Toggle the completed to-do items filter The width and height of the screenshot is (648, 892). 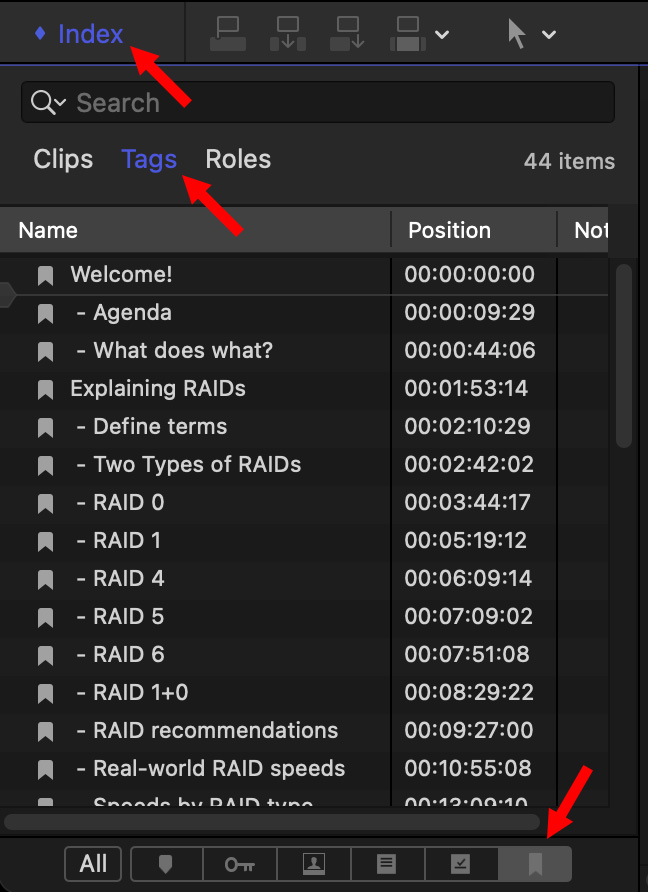pyautogui.click(x=461, y=864)
